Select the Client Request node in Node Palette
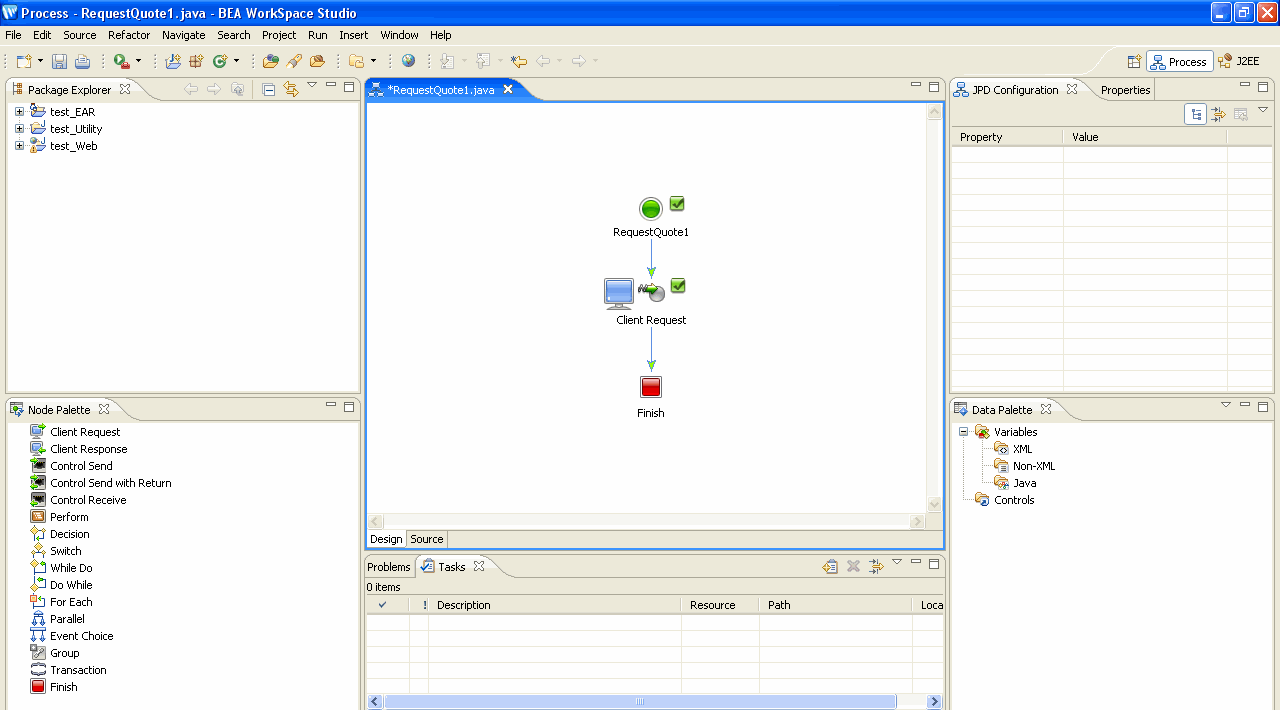The height and width of the screenshot is (710, 1280). click(x=85, y=431)
